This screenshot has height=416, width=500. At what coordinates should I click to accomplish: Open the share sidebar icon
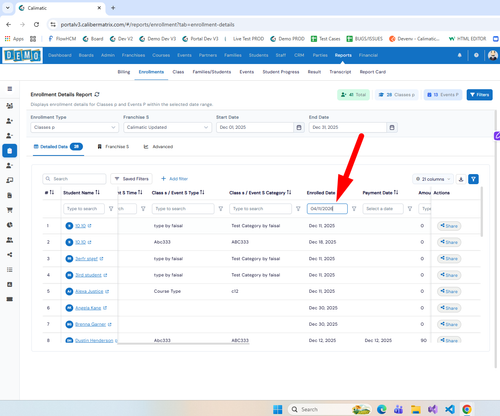click(x=10, y=255)
